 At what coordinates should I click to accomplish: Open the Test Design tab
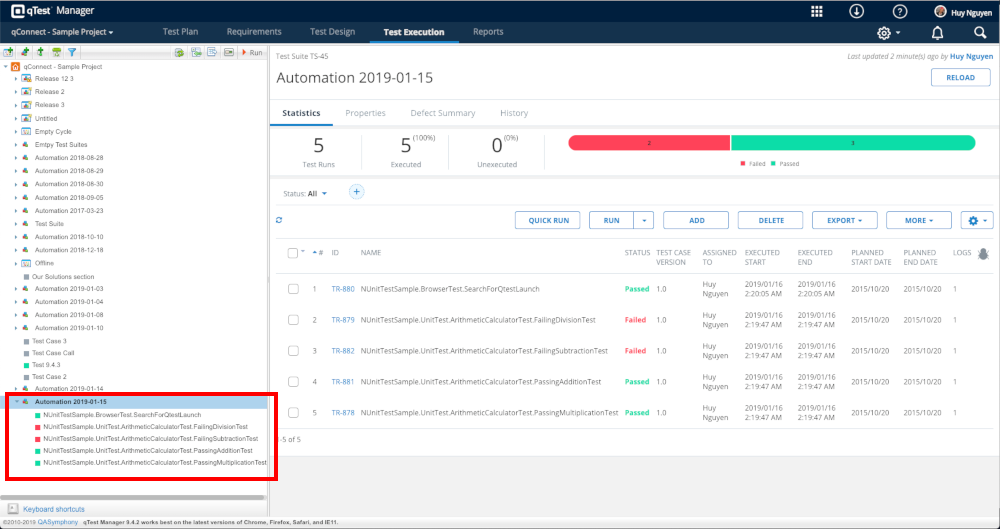pos(332,32)
